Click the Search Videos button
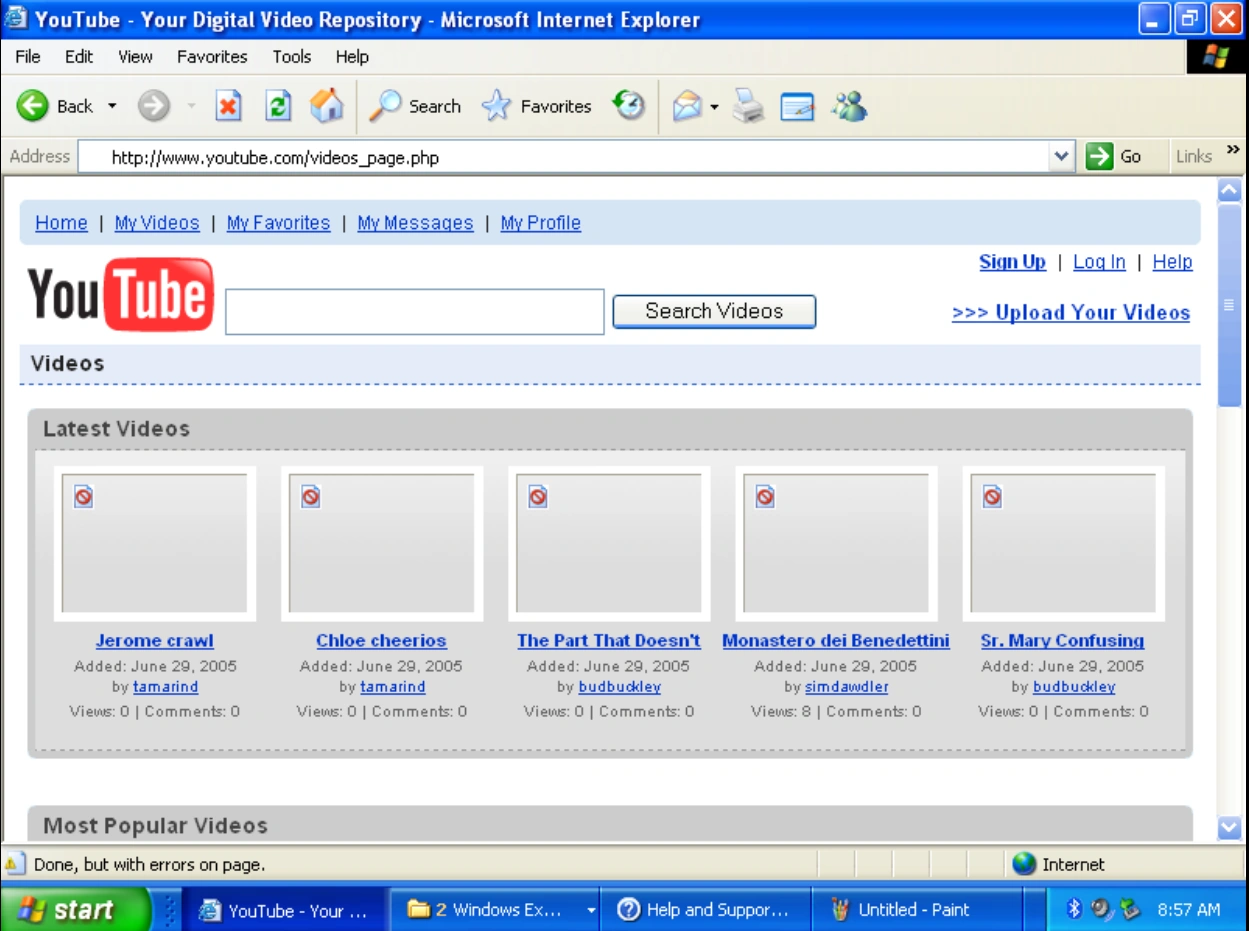The height and width of the screenshot is (931, 1249). tap(714, 311)
